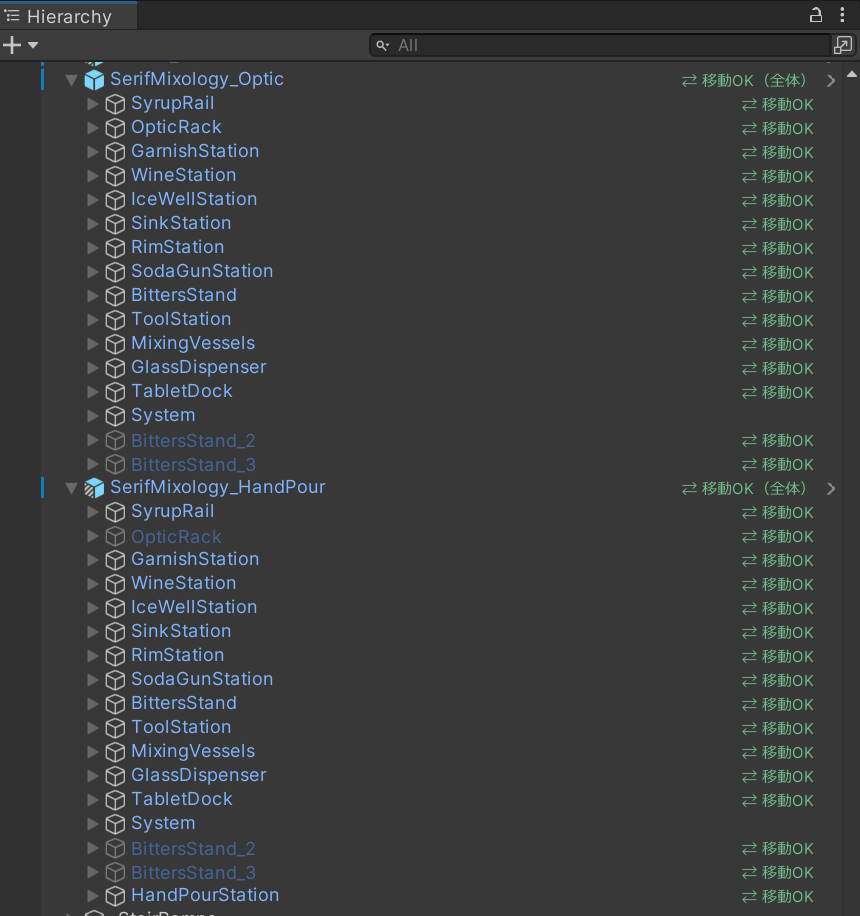The height and width of the screenshot is (916, 860).
Task: Select the Hierarchy tab
Action: click(69, 16)
